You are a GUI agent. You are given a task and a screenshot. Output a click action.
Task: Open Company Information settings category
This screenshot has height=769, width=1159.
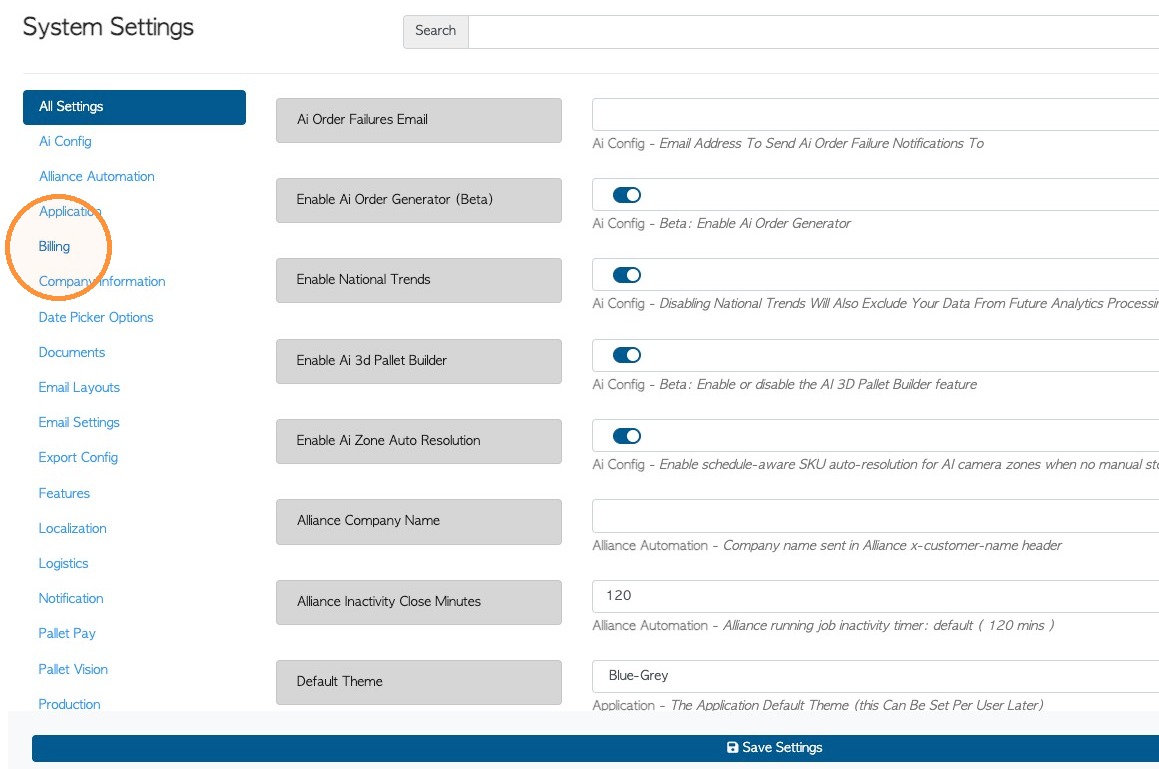click(102, 281)
